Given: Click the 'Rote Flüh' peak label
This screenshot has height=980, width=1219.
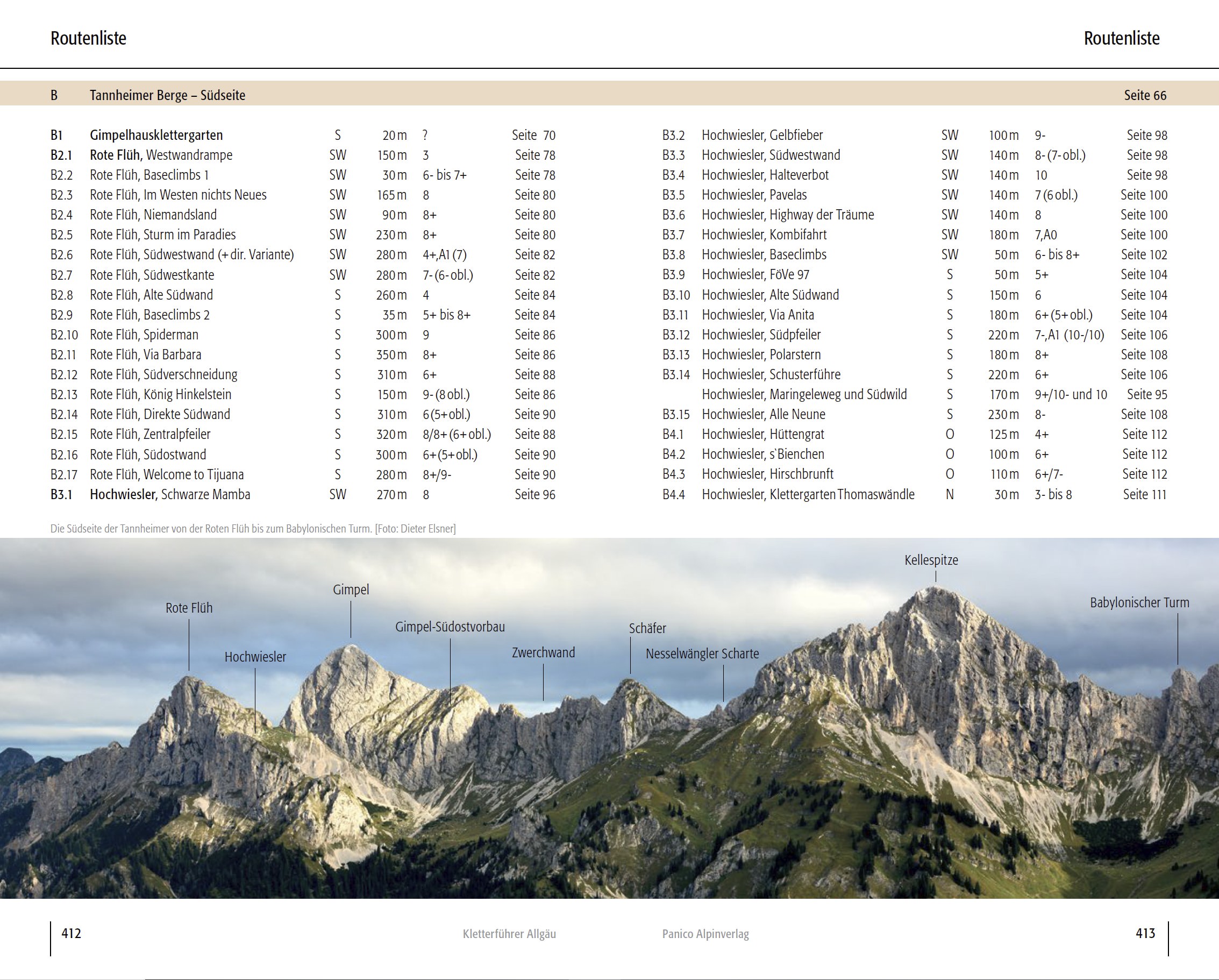Looking at the screenshot, I should (189, 608).
